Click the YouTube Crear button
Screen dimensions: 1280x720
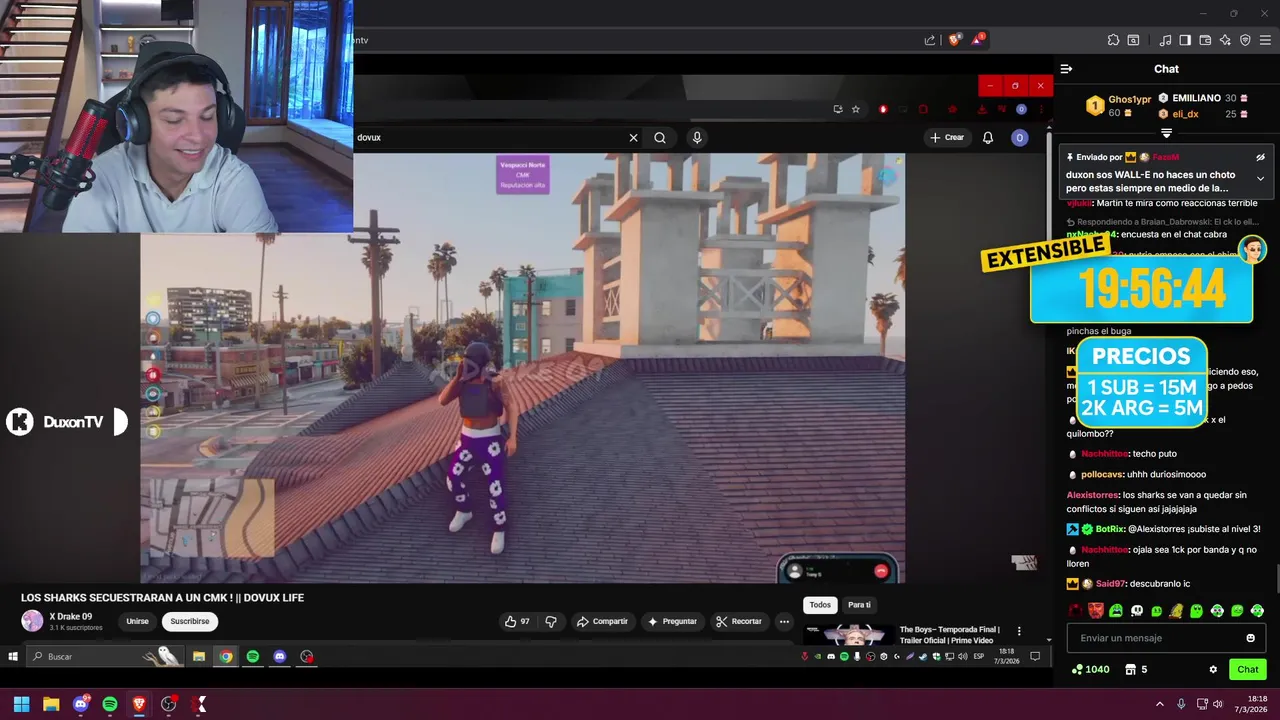pyautogui.click(x=946, y=138)
